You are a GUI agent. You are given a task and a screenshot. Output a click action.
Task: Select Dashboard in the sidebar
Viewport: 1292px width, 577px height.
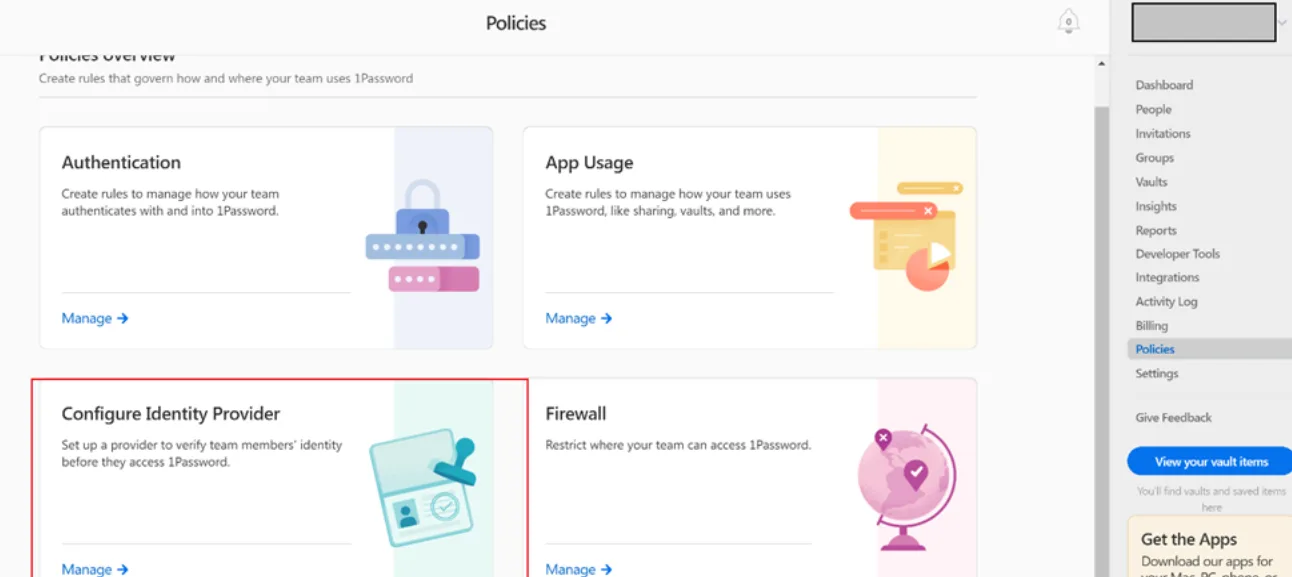tap(1164, 85)
